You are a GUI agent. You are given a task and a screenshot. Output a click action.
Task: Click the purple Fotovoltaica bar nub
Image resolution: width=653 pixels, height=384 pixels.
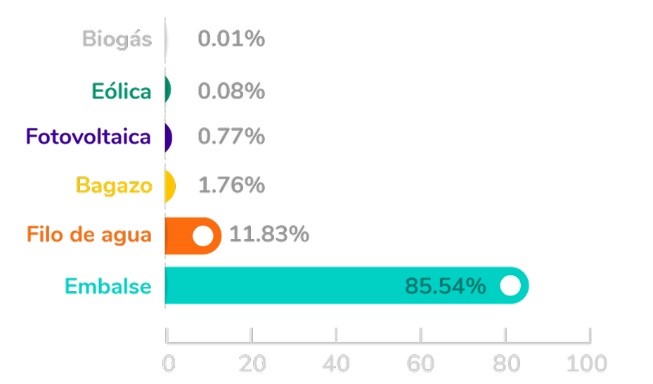(169, 137)
